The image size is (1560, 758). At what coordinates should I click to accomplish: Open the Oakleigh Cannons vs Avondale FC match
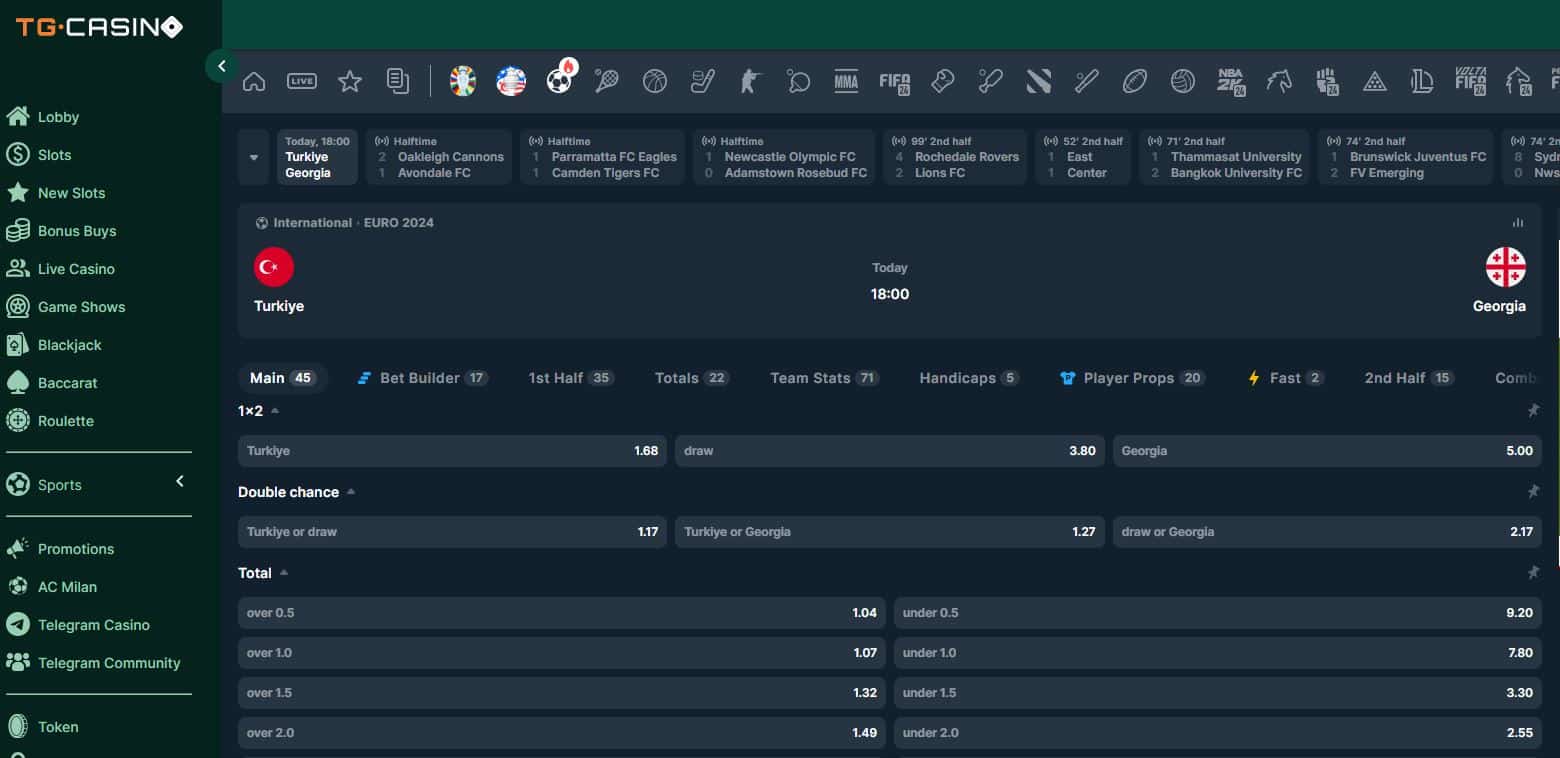(439, 157)
